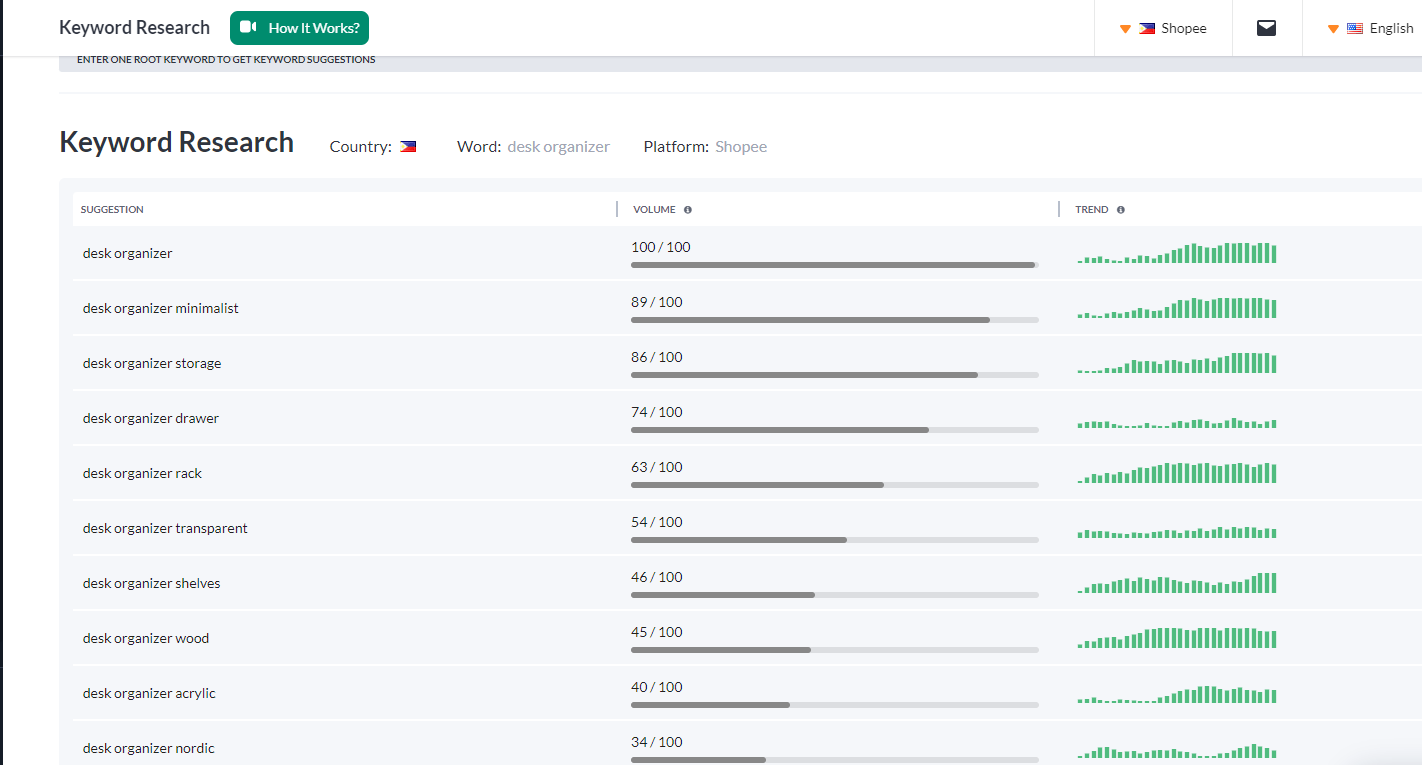Click the 'Keyword Research' title in header
This screenshot has height=765, width=1422.
coord(135,28)
